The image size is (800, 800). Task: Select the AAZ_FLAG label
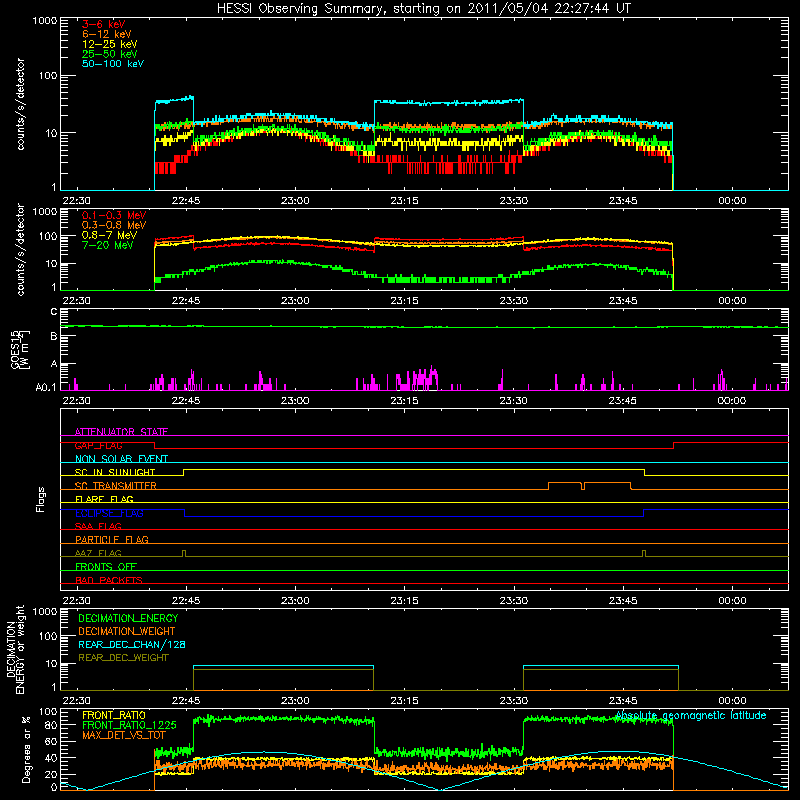(x=98, y=553)
